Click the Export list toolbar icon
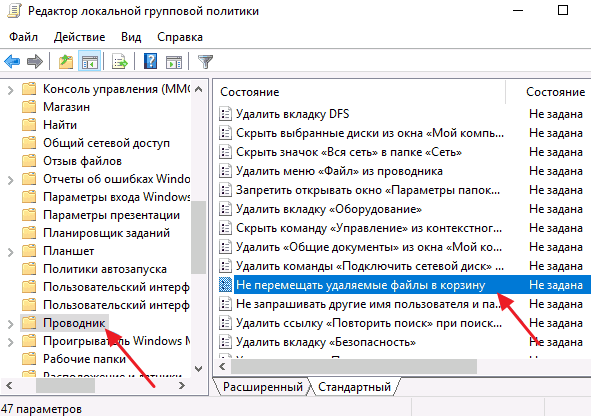 tap(119, 61)
